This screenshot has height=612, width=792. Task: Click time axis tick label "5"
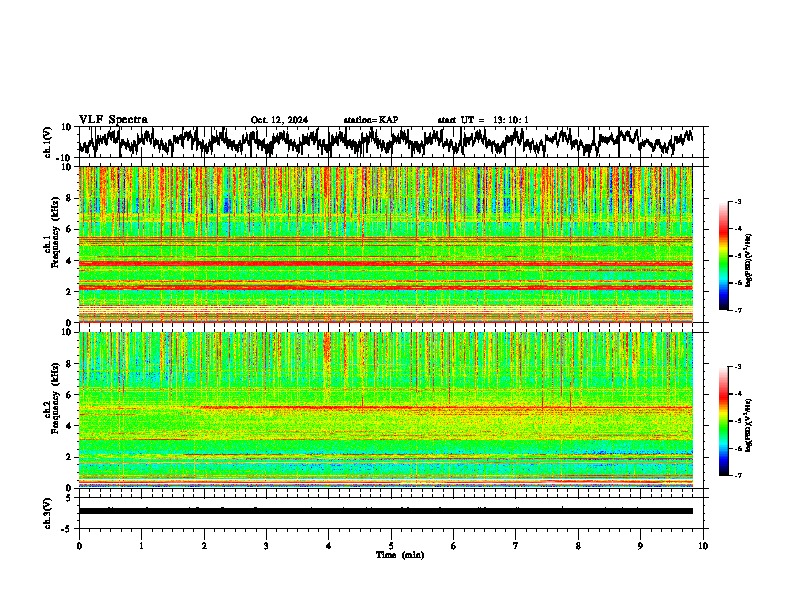coord(391,546)
